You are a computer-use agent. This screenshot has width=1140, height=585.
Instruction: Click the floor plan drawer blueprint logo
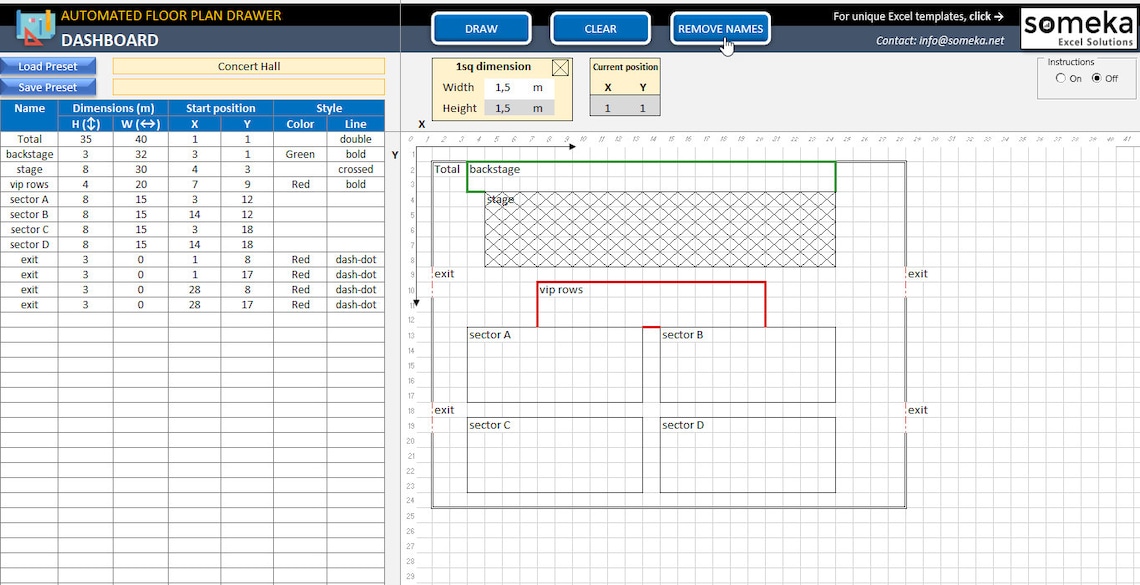(x=33, y=27)
